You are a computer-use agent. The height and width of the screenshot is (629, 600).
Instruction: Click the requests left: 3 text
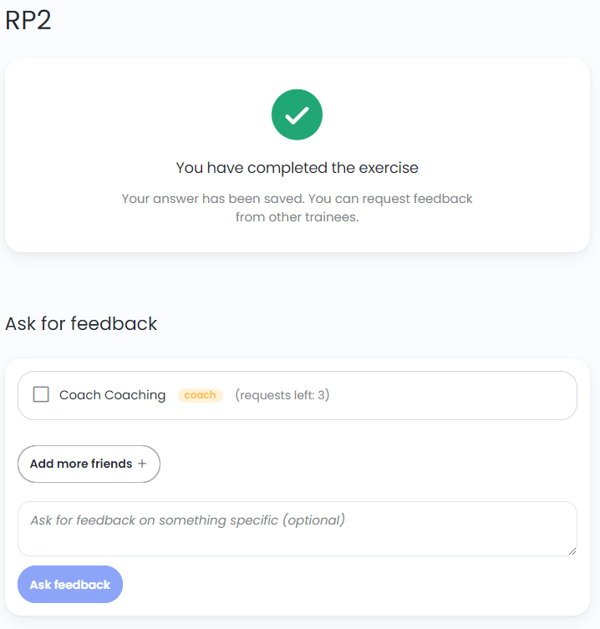(x=282, y=395)
